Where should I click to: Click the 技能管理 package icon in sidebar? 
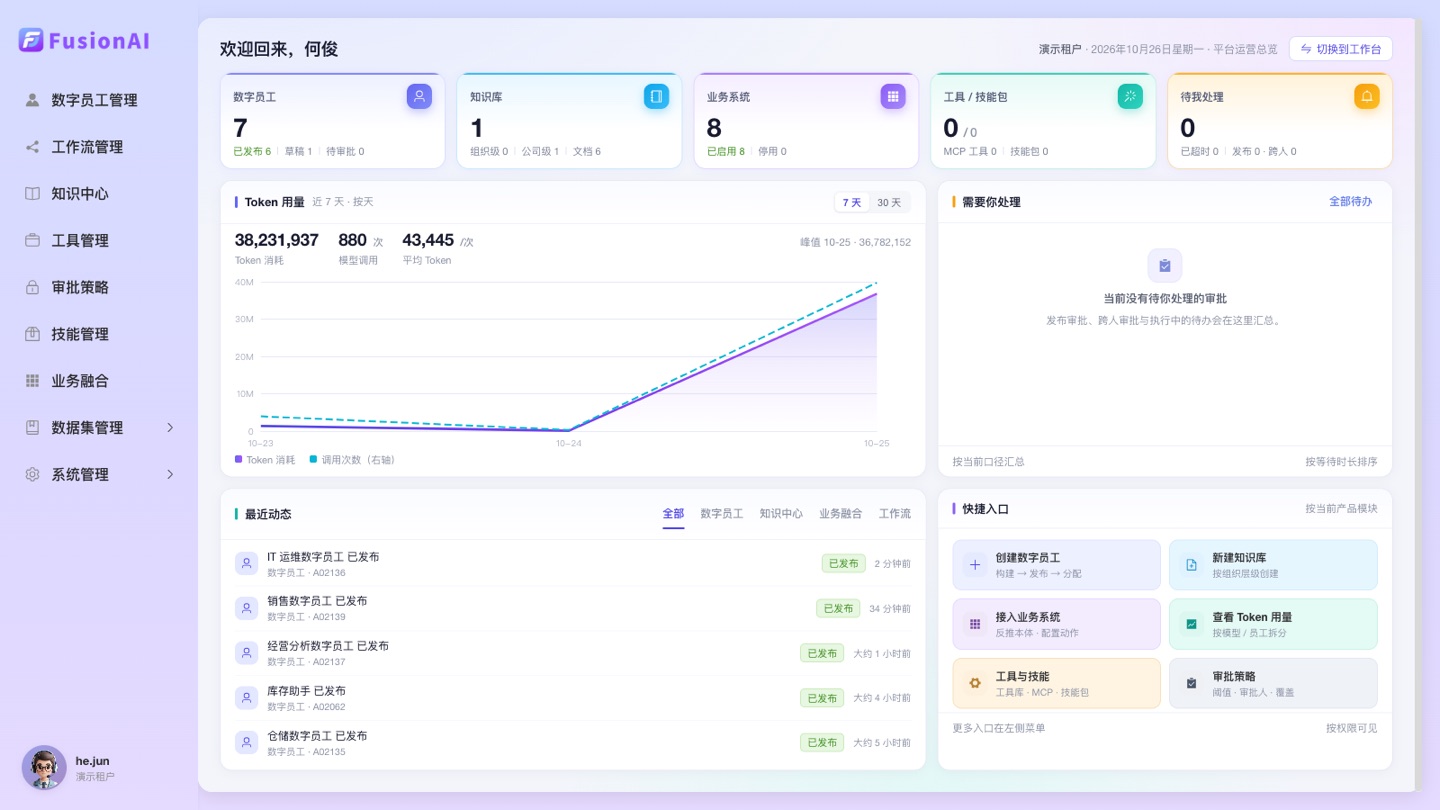tap(32, 334)
